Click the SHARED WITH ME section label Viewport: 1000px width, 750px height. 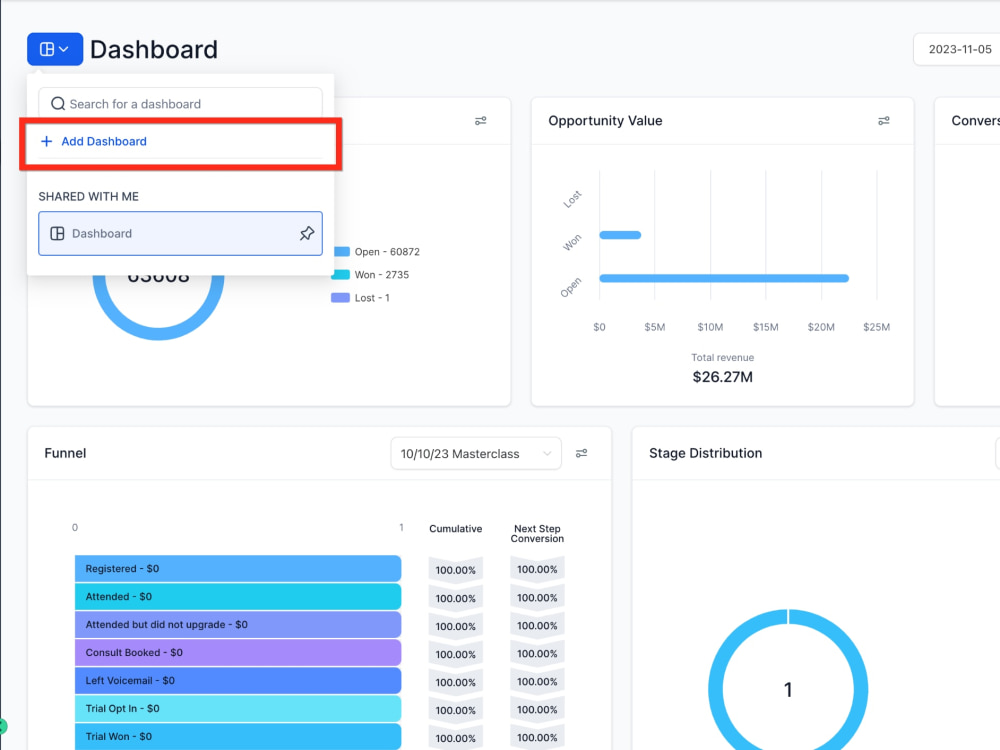(x=89, y=196)
